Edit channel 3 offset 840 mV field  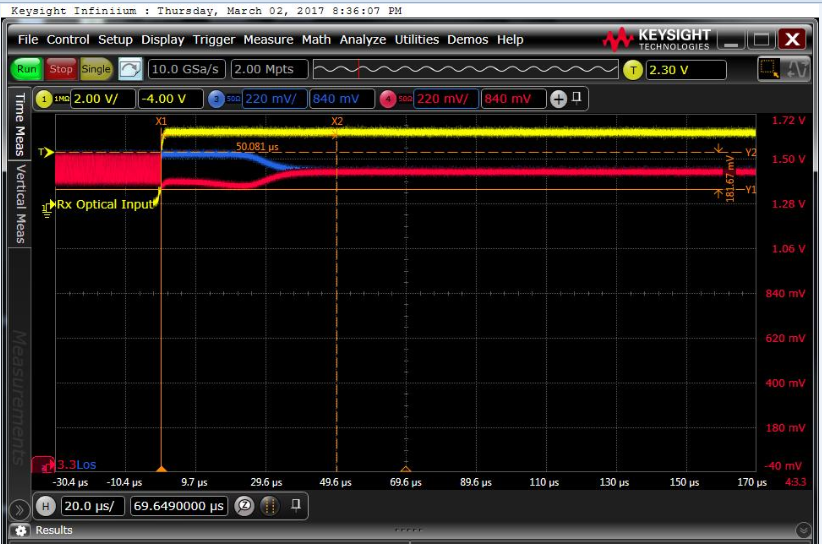(x=342, y=99)
